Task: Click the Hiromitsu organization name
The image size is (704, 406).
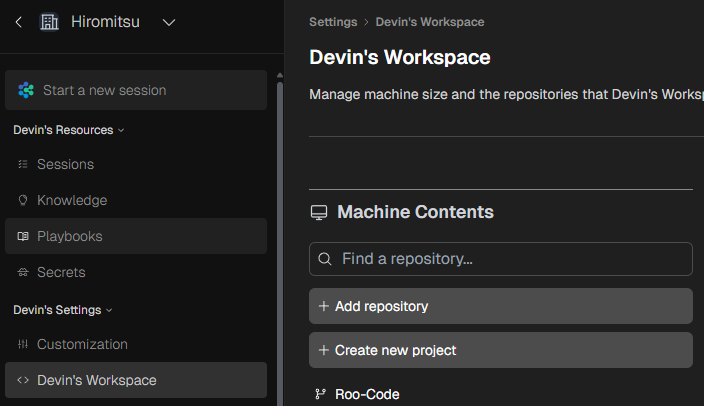Action: [x=105, y=22]
